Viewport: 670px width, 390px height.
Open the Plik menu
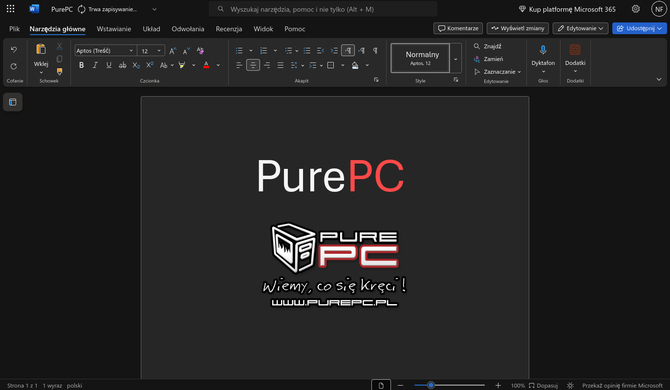(15, 29)
